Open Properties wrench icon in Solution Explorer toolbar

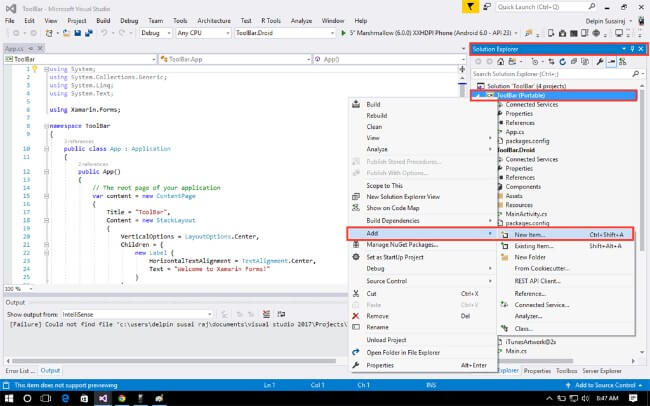click(599, 62)
